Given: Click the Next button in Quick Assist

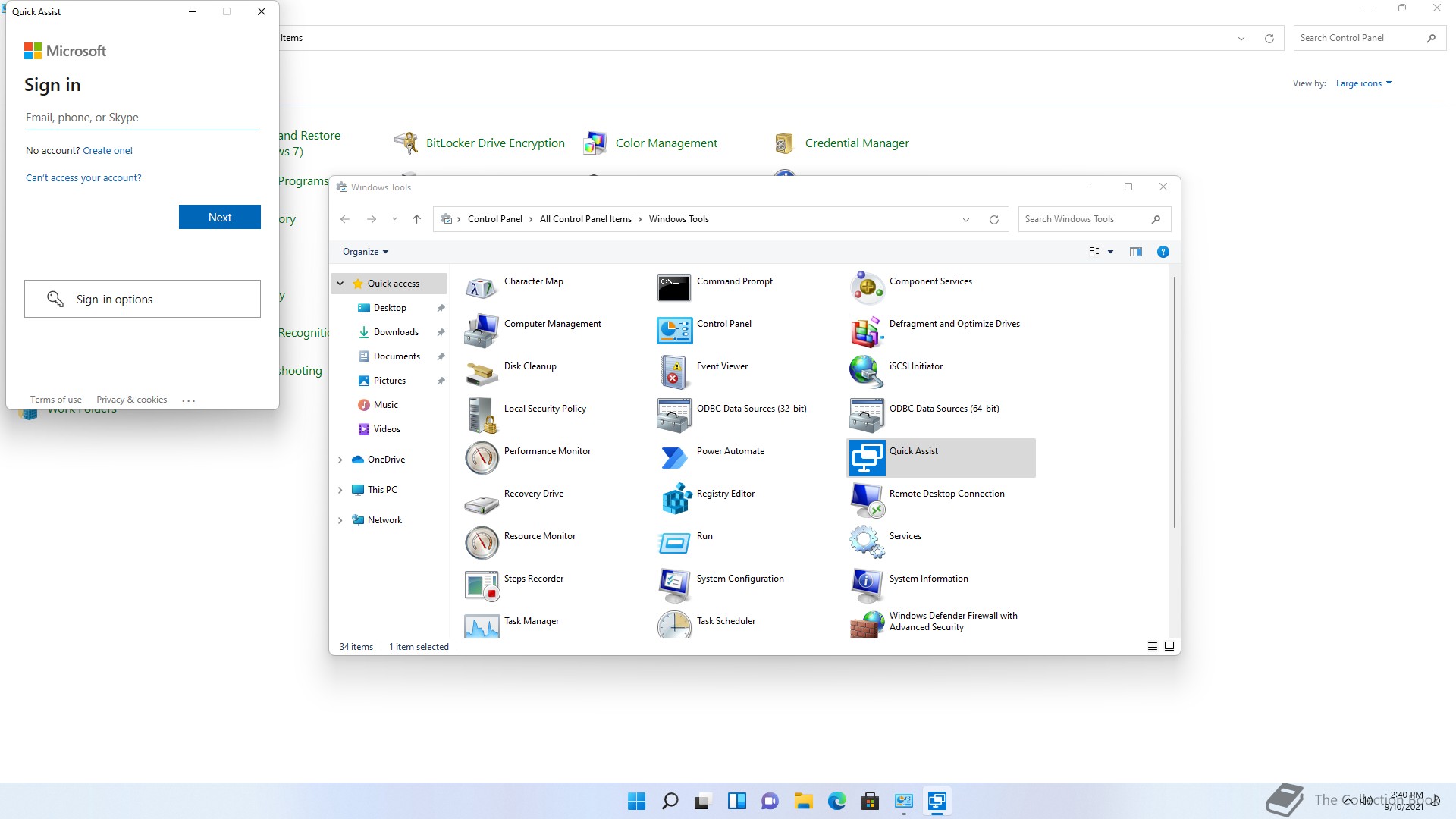Looking at the screenshot, I should pos(220,217).
